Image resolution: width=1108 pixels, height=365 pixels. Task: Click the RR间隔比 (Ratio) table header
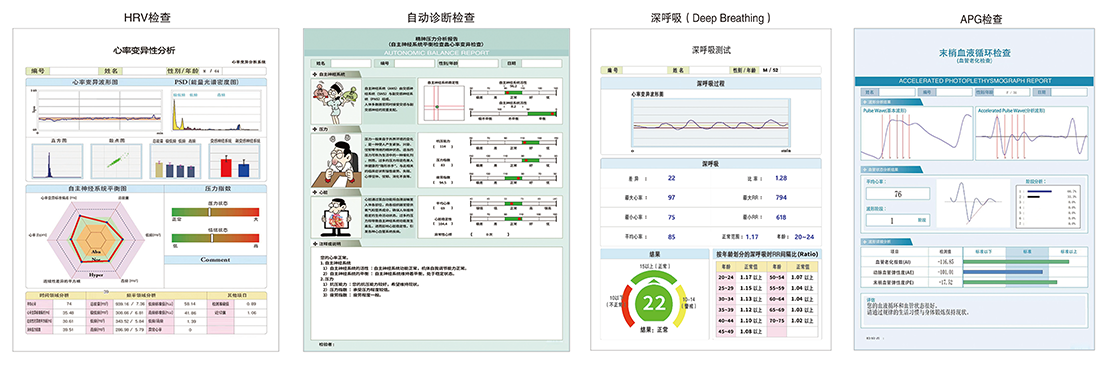[768, 253]
